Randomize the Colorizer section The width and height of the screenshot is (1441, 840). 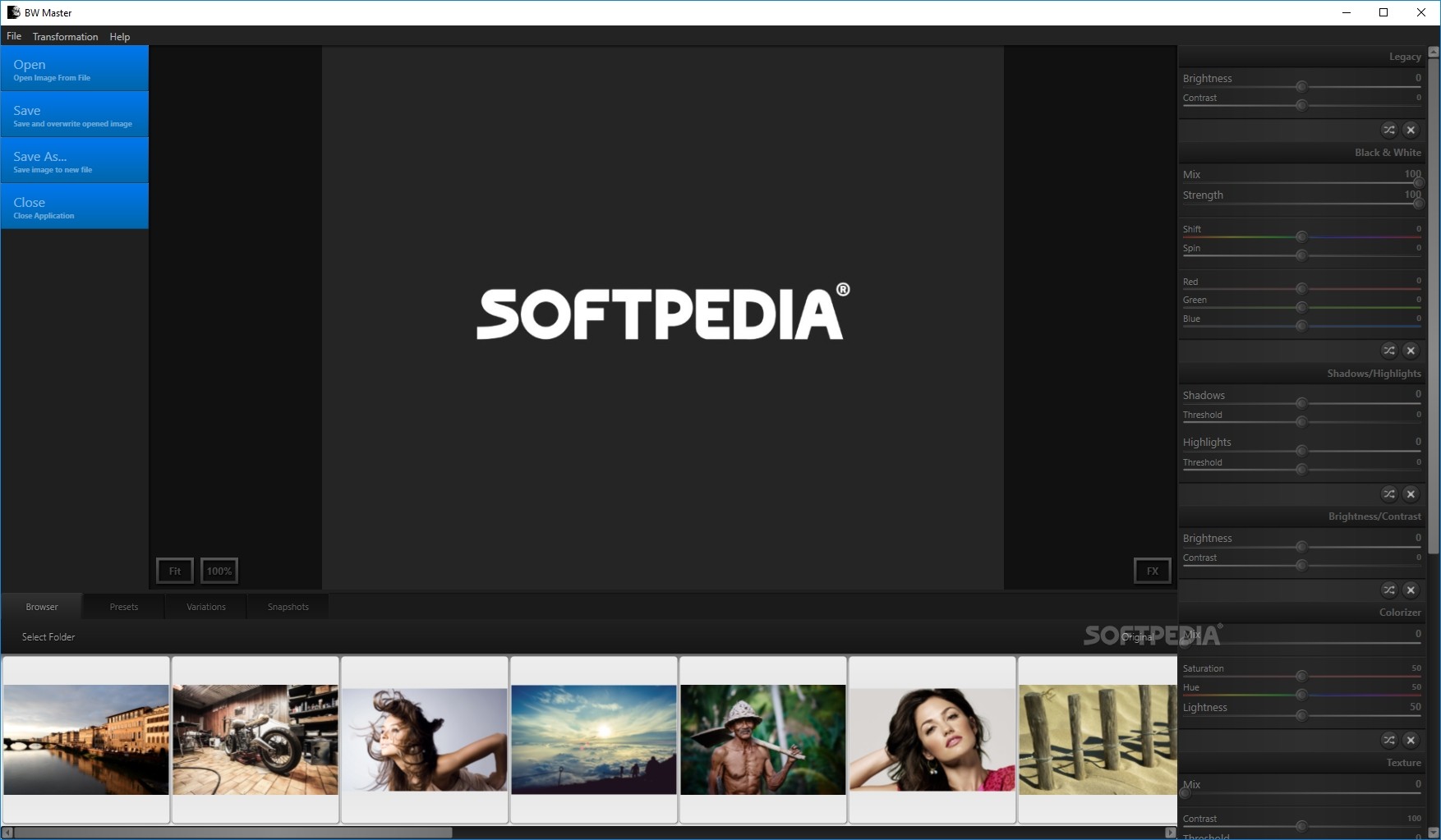1388,740
